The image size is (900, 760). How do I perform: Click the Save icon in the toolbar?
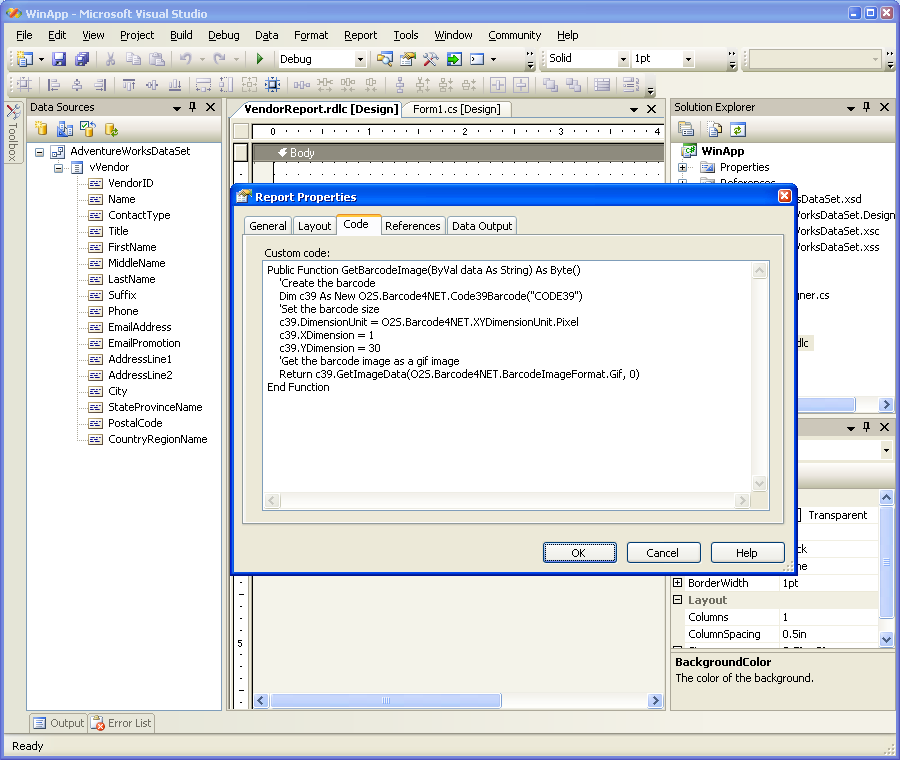click(x=59, y=59)
